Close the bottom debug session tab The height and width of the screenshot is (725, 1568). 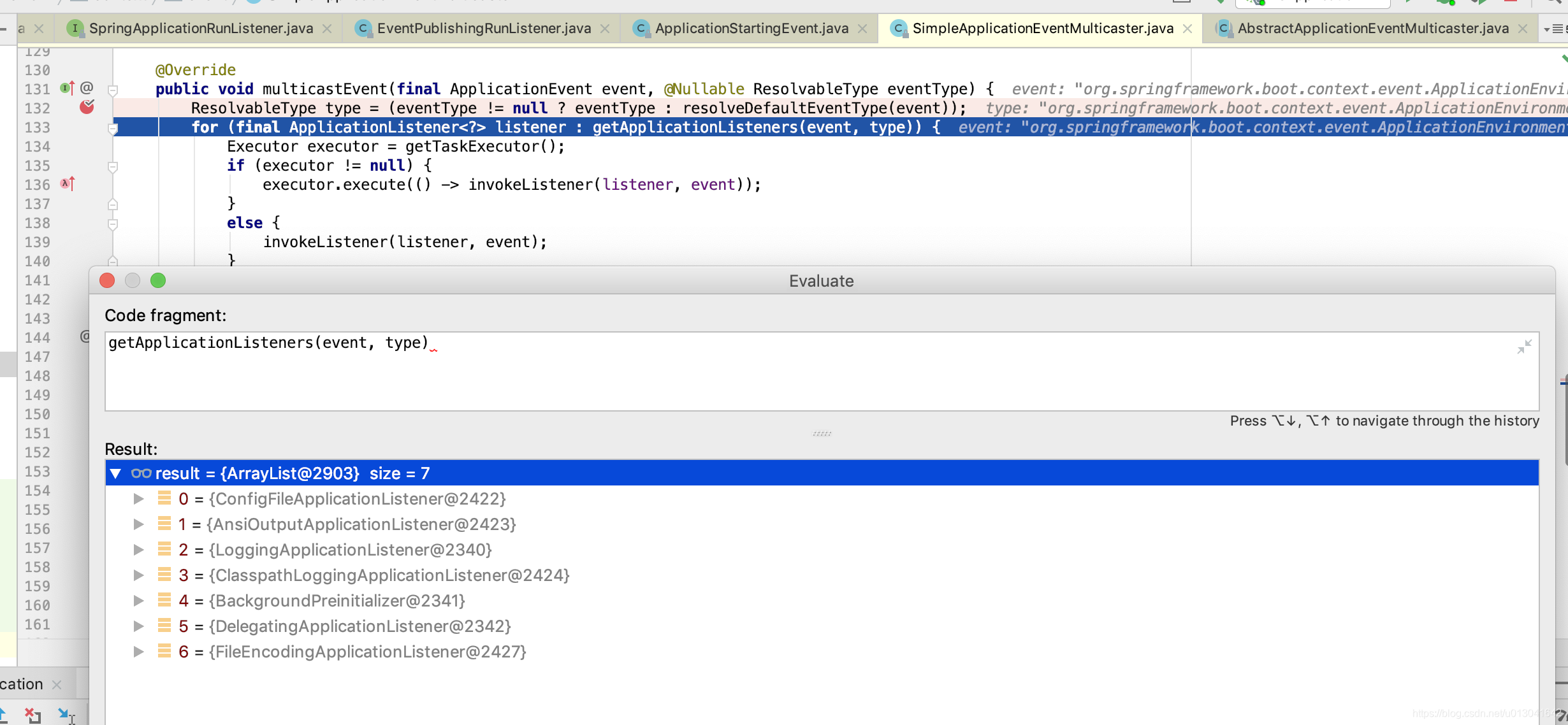(x=57, y=685)
